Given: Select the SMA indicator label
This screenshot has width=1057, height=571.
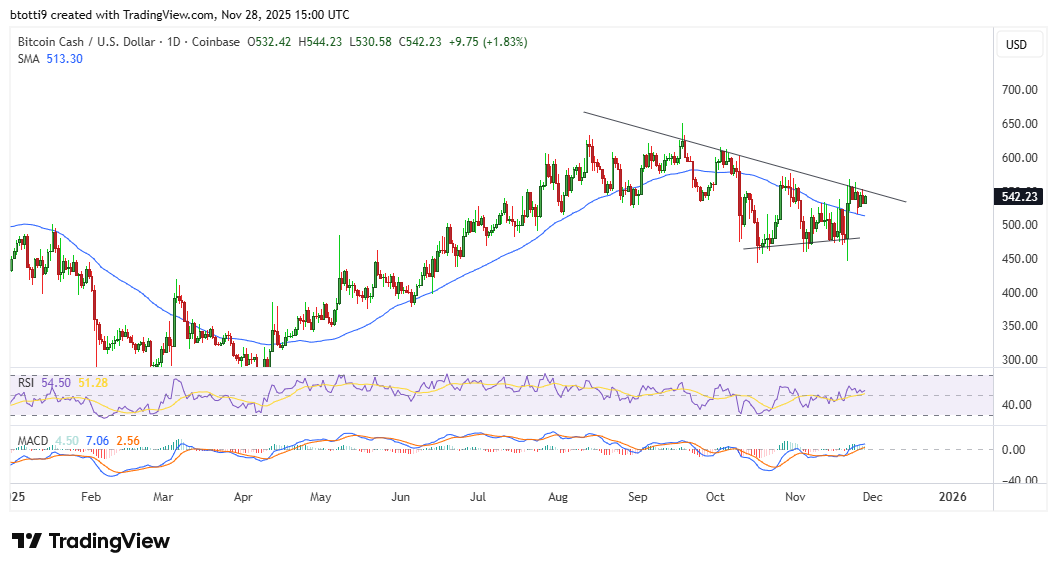Looking at the screenshot, I should tap(28, 59).
